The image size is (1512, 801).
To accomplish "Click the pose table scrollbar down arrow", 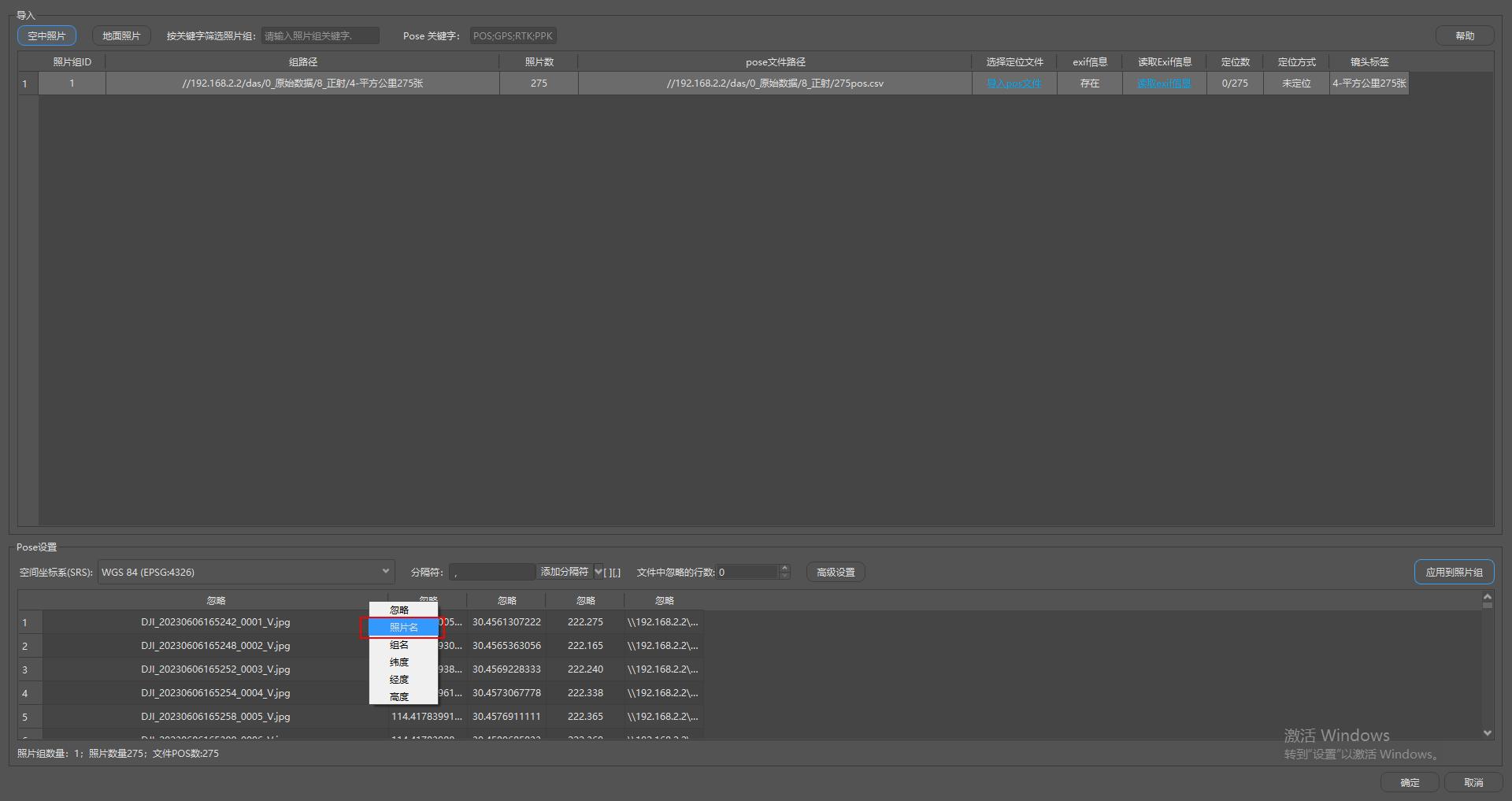I will [x=1488, y=732].
